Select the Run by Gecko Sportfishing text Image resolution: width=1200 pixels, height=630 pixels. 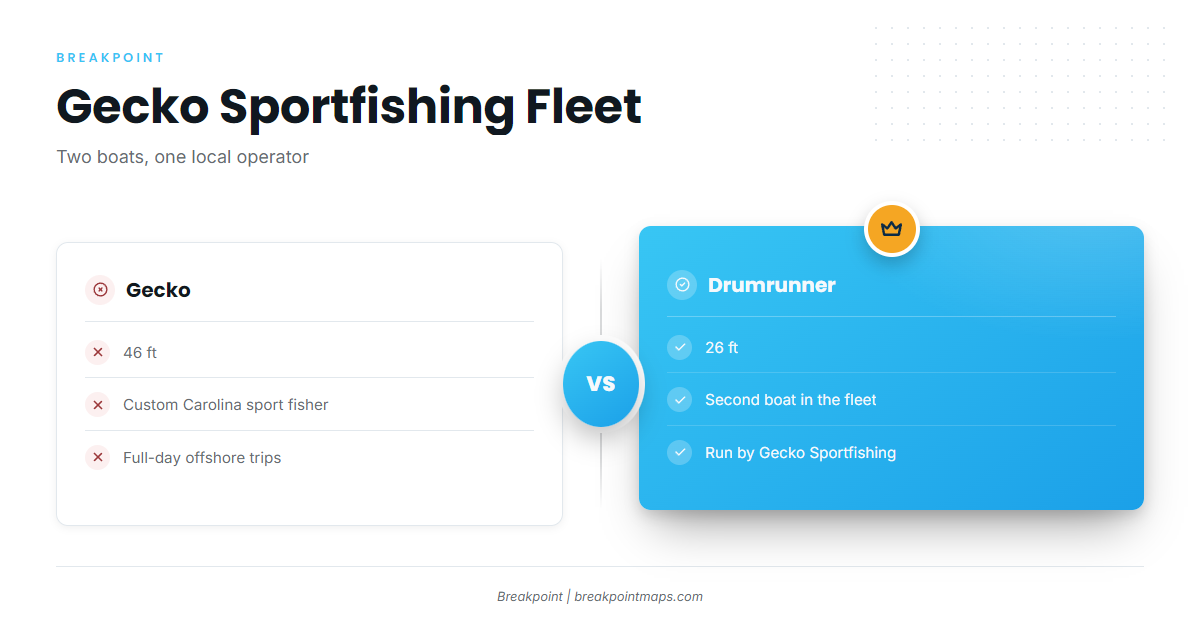click(800, 453)
